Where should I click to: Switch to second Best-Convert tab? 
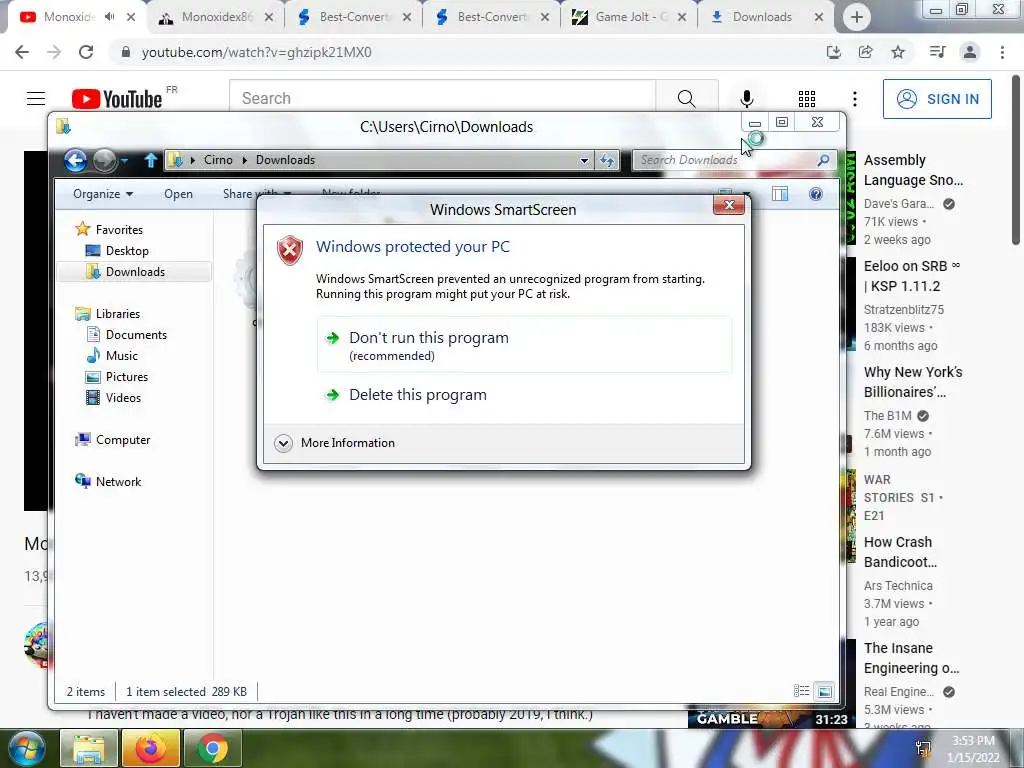tap(494, 18)
